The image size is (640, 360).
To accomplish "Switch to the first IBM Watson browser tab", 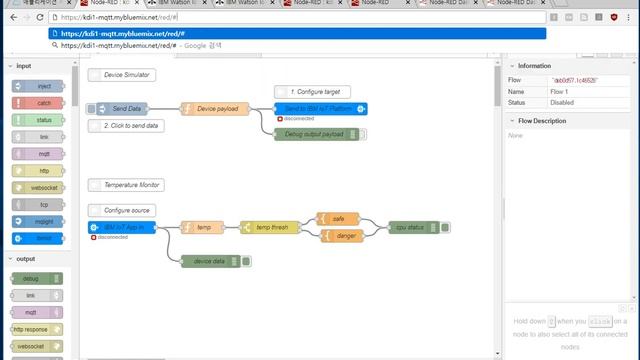I will pyautogui.click(x=177, y=3).
